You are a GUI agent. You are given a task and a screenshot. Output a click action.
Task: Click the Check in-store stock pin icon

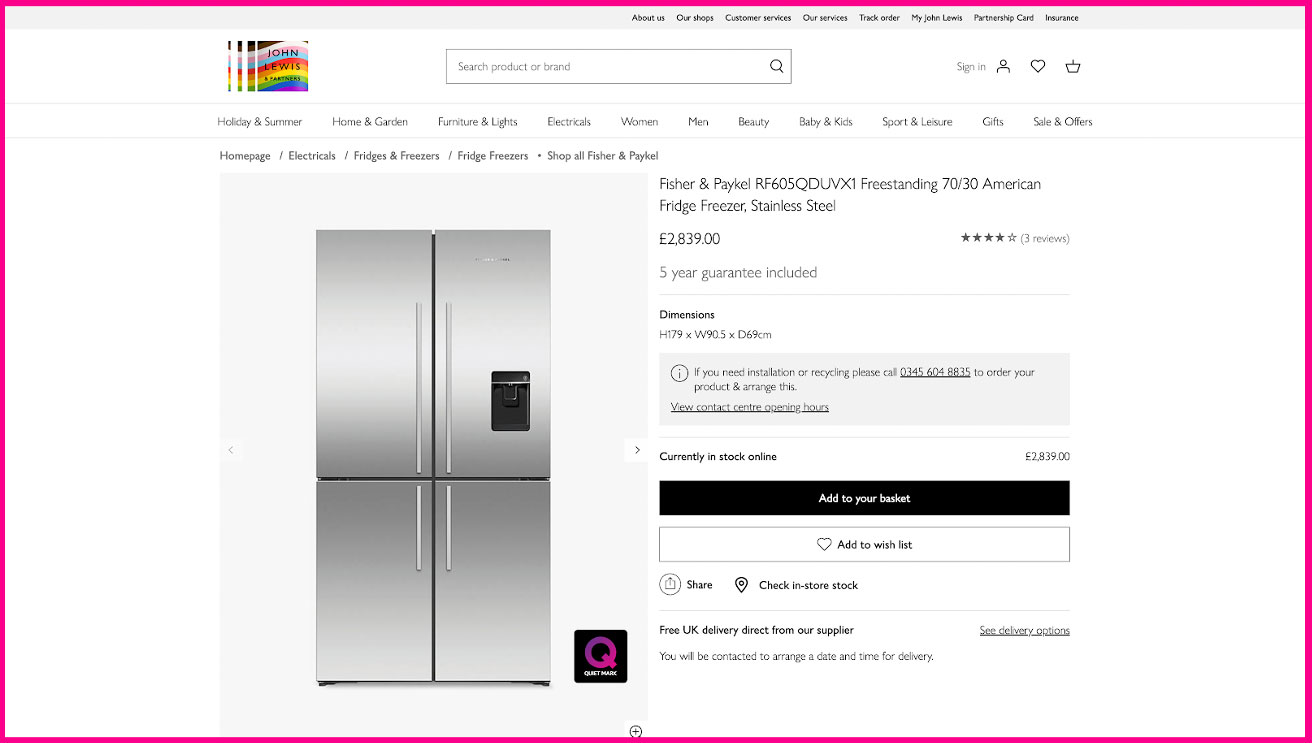click(741, 585)
